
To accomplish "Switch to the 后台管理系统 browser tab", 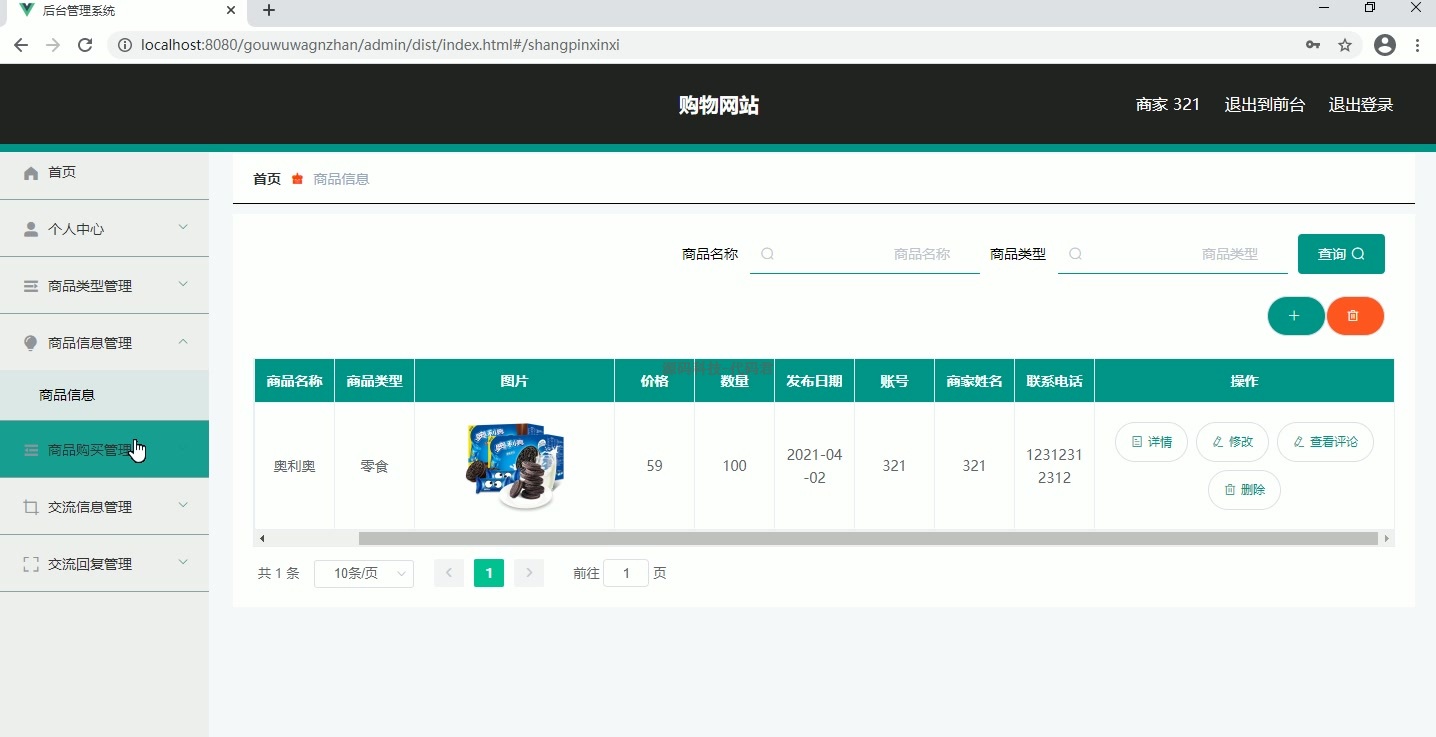I will [x=120, y=11].
